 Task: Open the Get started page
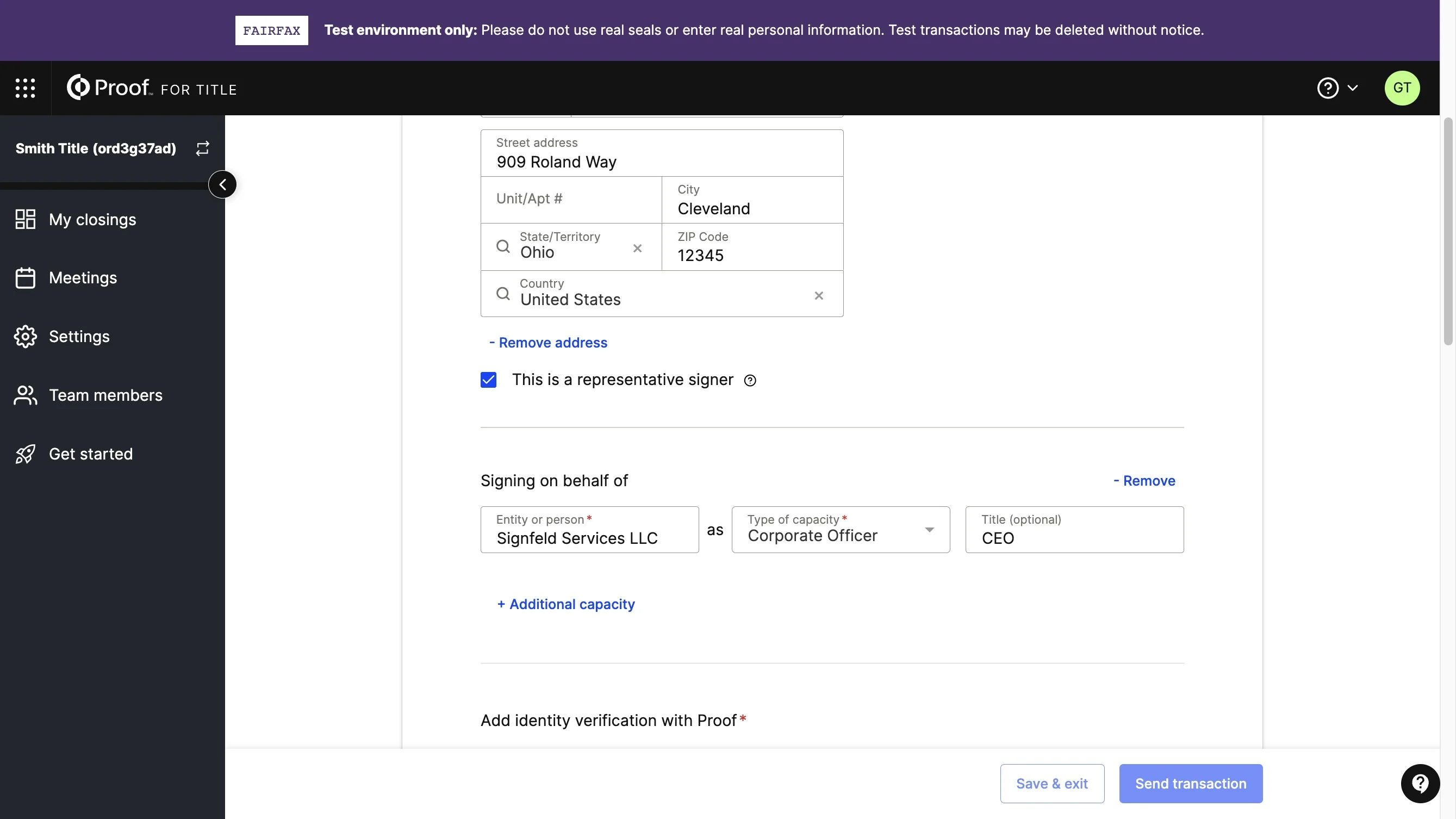91,454
